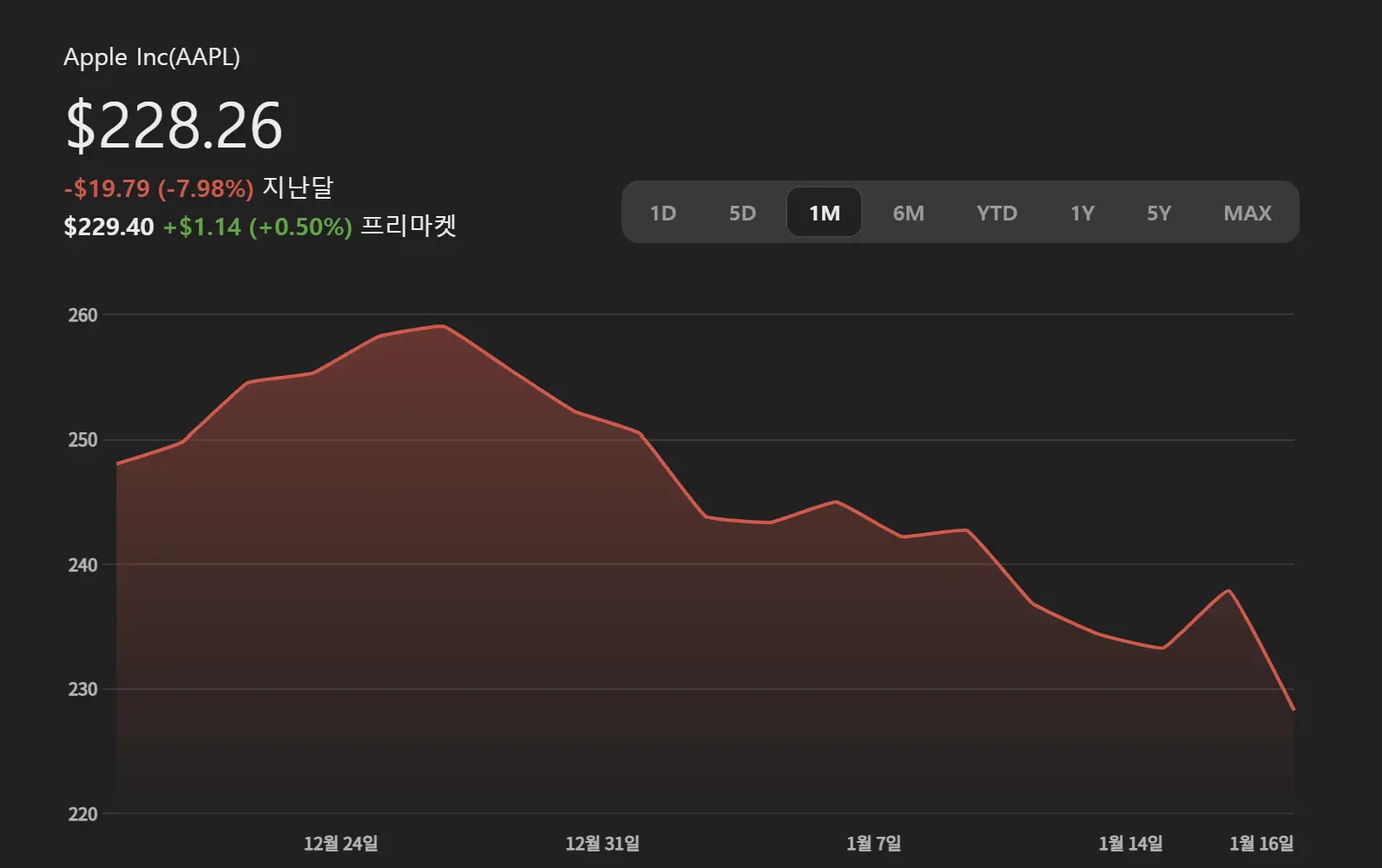Open the 6M range view

pyautogui.click(x=908, y=213)
